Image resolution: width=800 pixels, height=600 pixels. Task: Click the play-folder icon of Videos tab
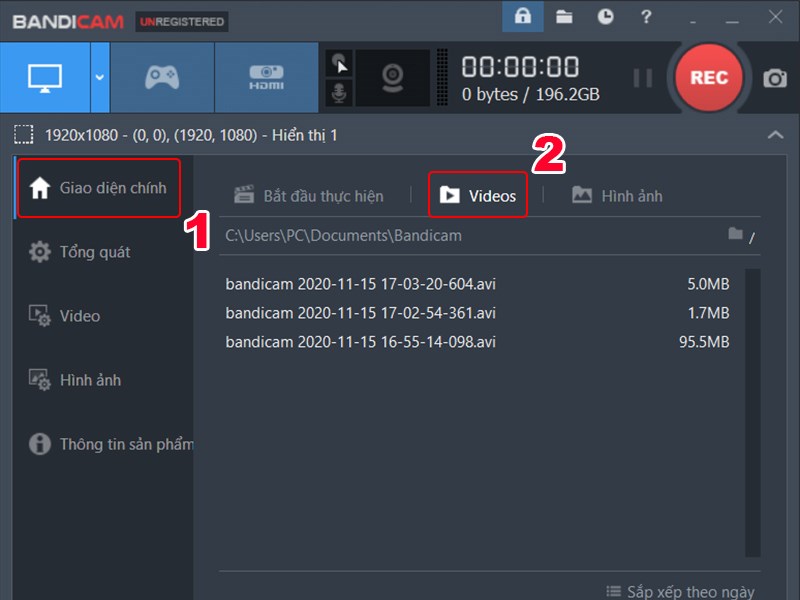[x=449, y=194]
